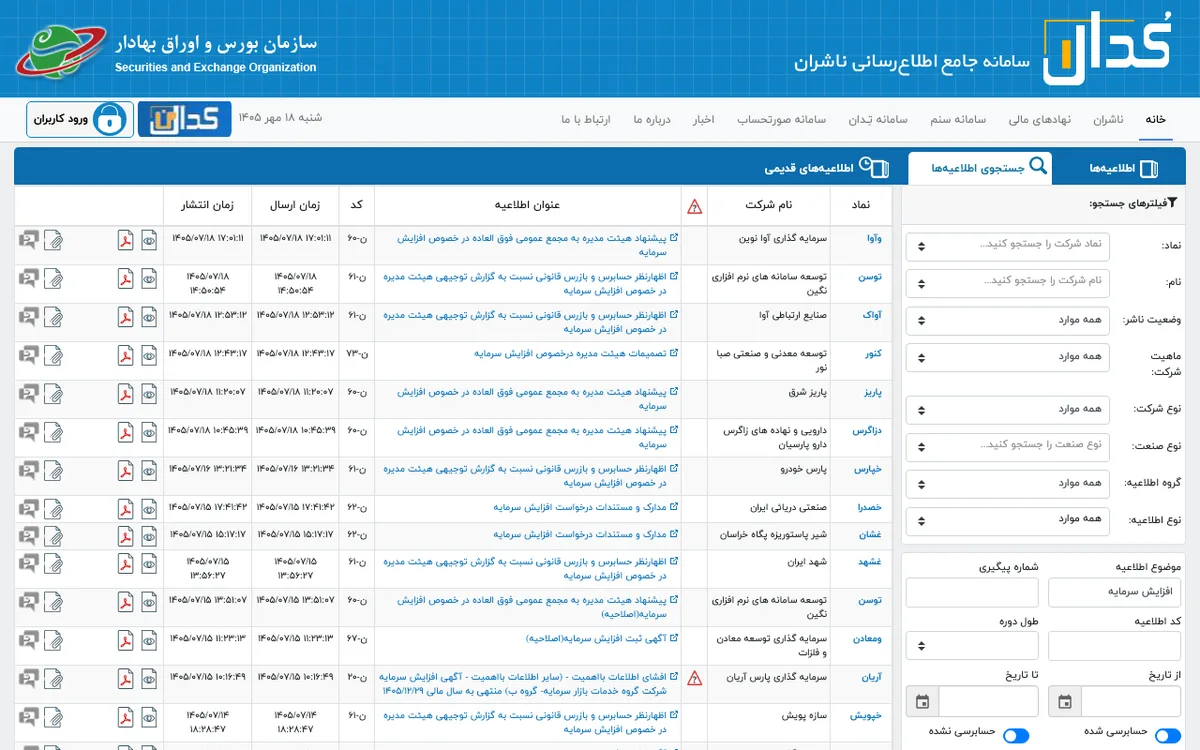Open PDF icon in آواک row
1200x750 pixels.
[x=125, y=317]
